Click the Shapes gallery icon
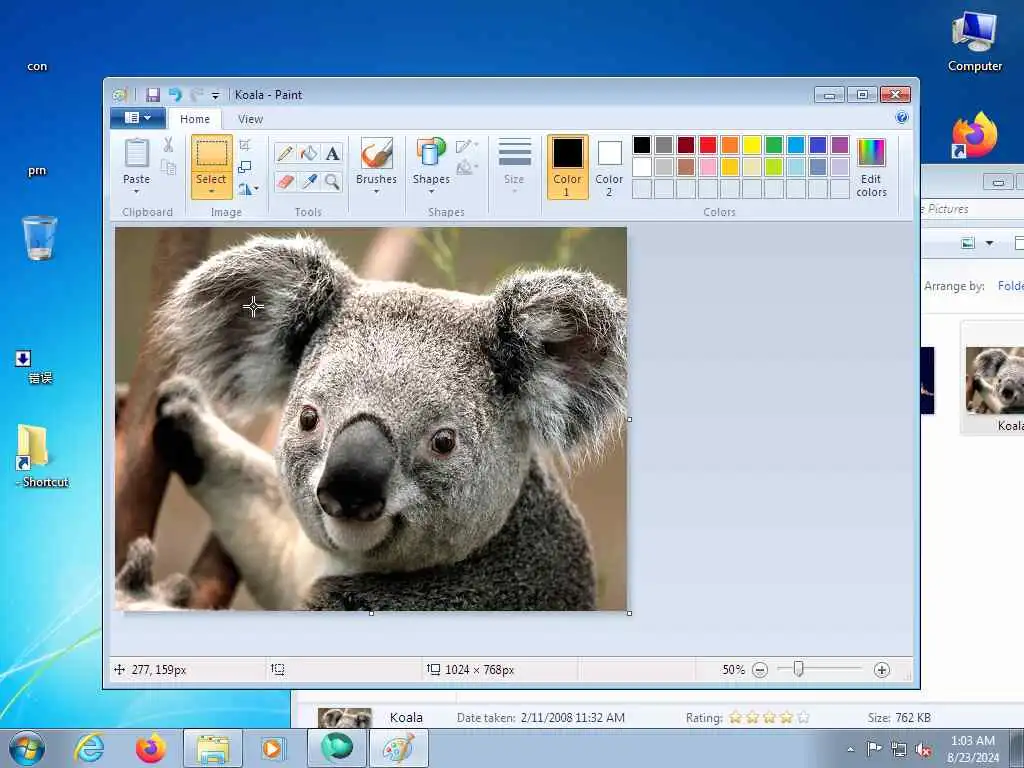 pyautogui.click(x=431, y=154)
